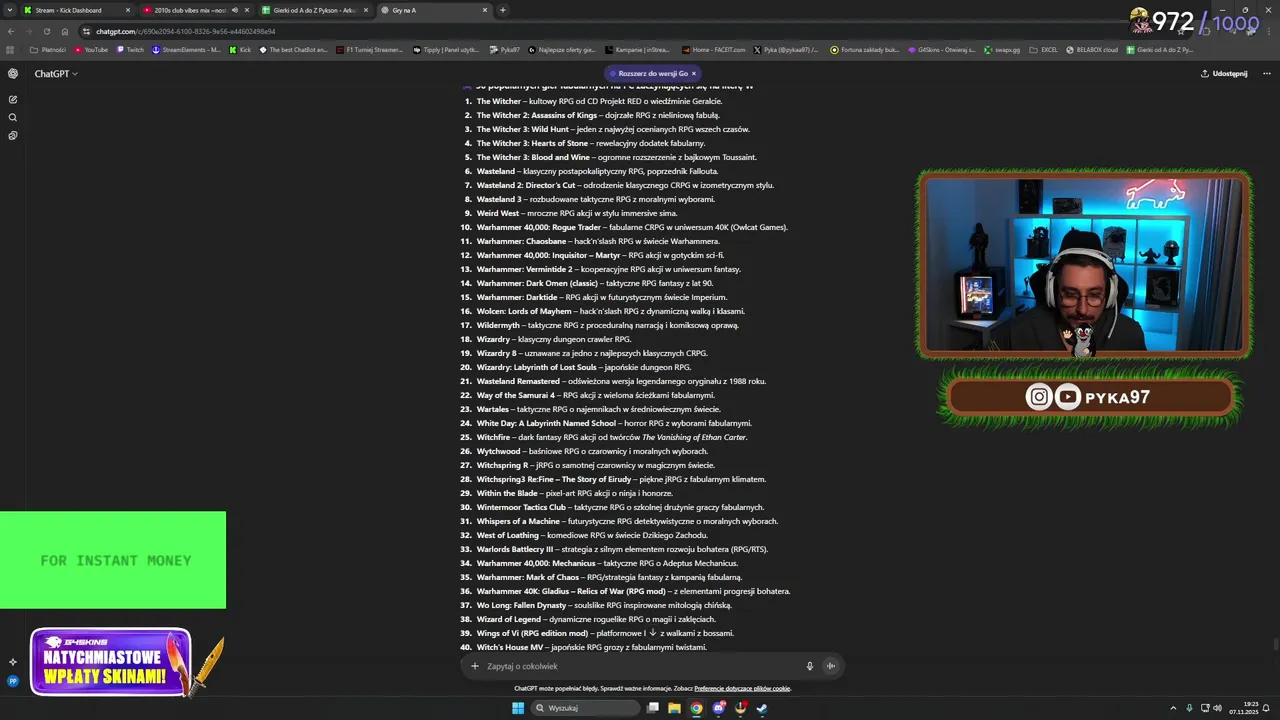Click the volume icon in system tray

[x=1217, y=708]
